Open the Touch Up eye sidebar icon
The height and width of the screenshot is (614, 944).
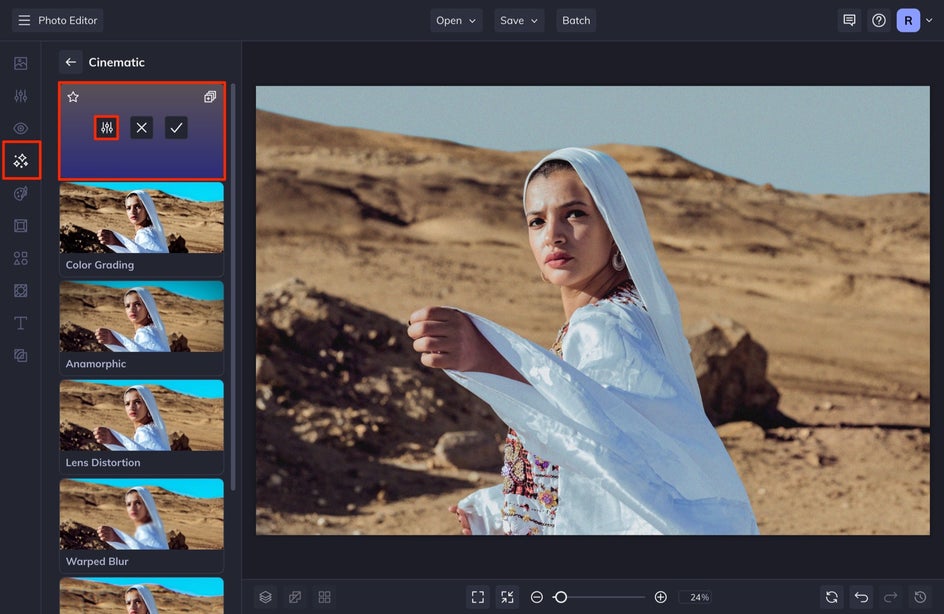(x=20, y=128)
